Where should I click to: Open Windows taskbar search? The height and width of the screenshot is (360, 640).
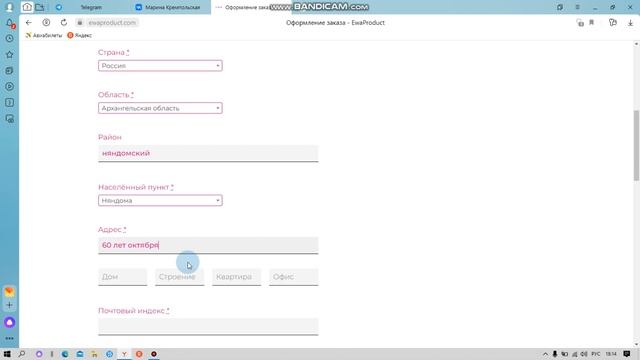click(22, 354)
